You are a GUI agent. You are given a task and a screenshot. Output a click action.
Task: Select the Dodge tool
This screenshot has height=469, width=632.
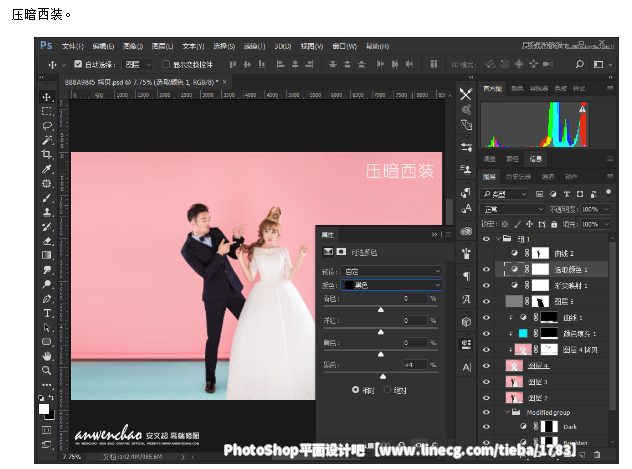47,284
